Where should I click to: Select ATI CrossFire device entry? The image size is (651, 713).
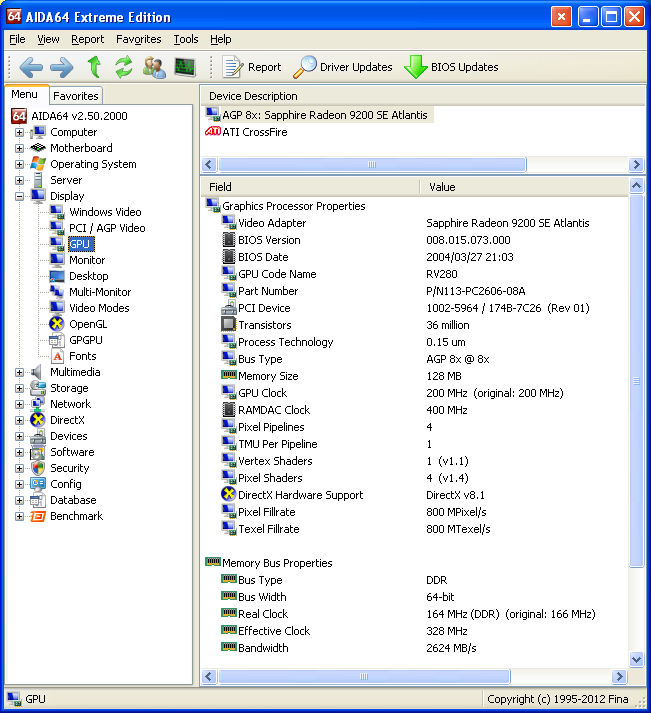[255, 132]
